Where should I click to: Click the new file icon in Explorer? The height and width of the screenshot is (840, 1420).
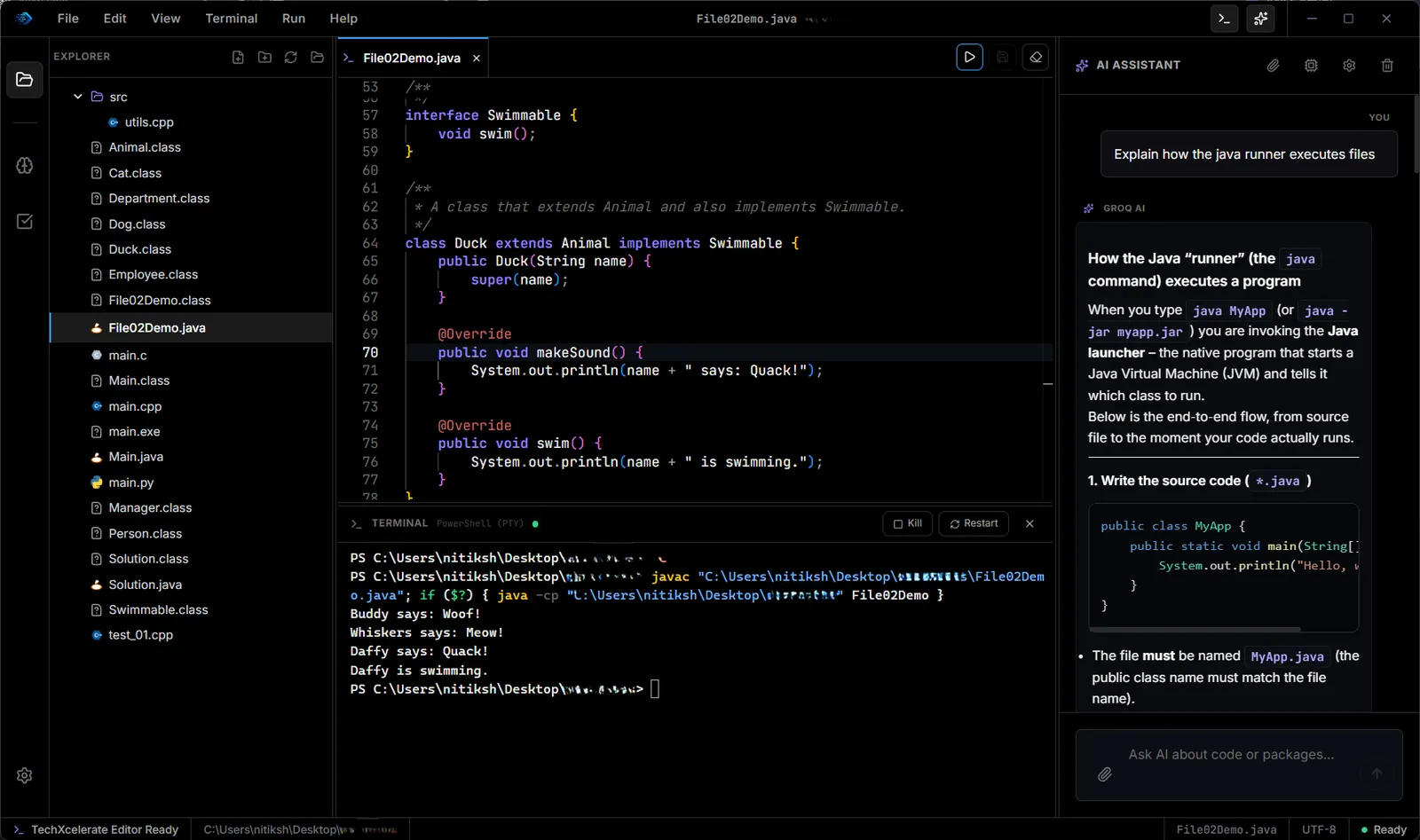[238, 57]
